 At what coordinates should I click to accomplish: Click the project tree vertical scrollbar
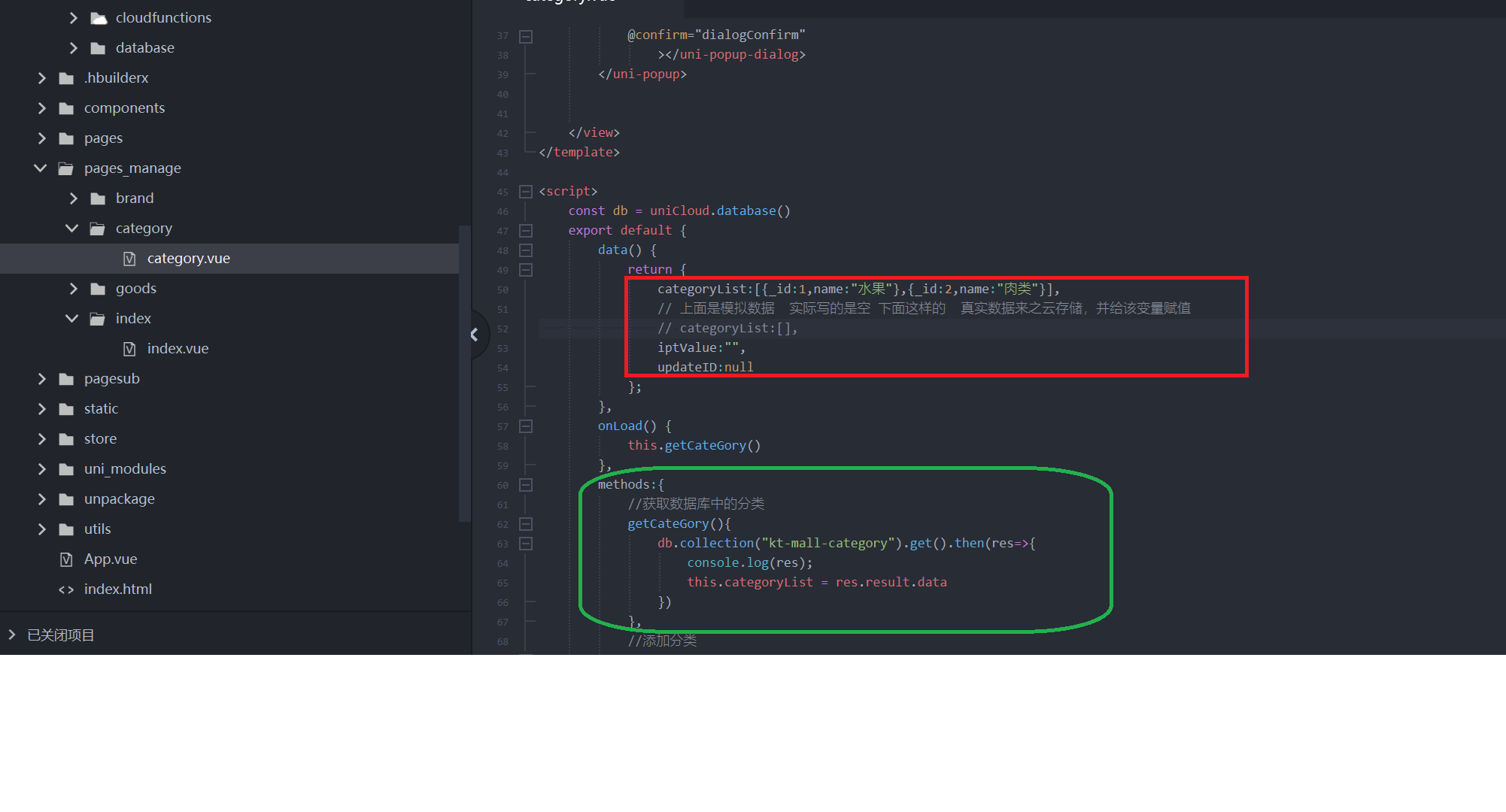[463, 372]
